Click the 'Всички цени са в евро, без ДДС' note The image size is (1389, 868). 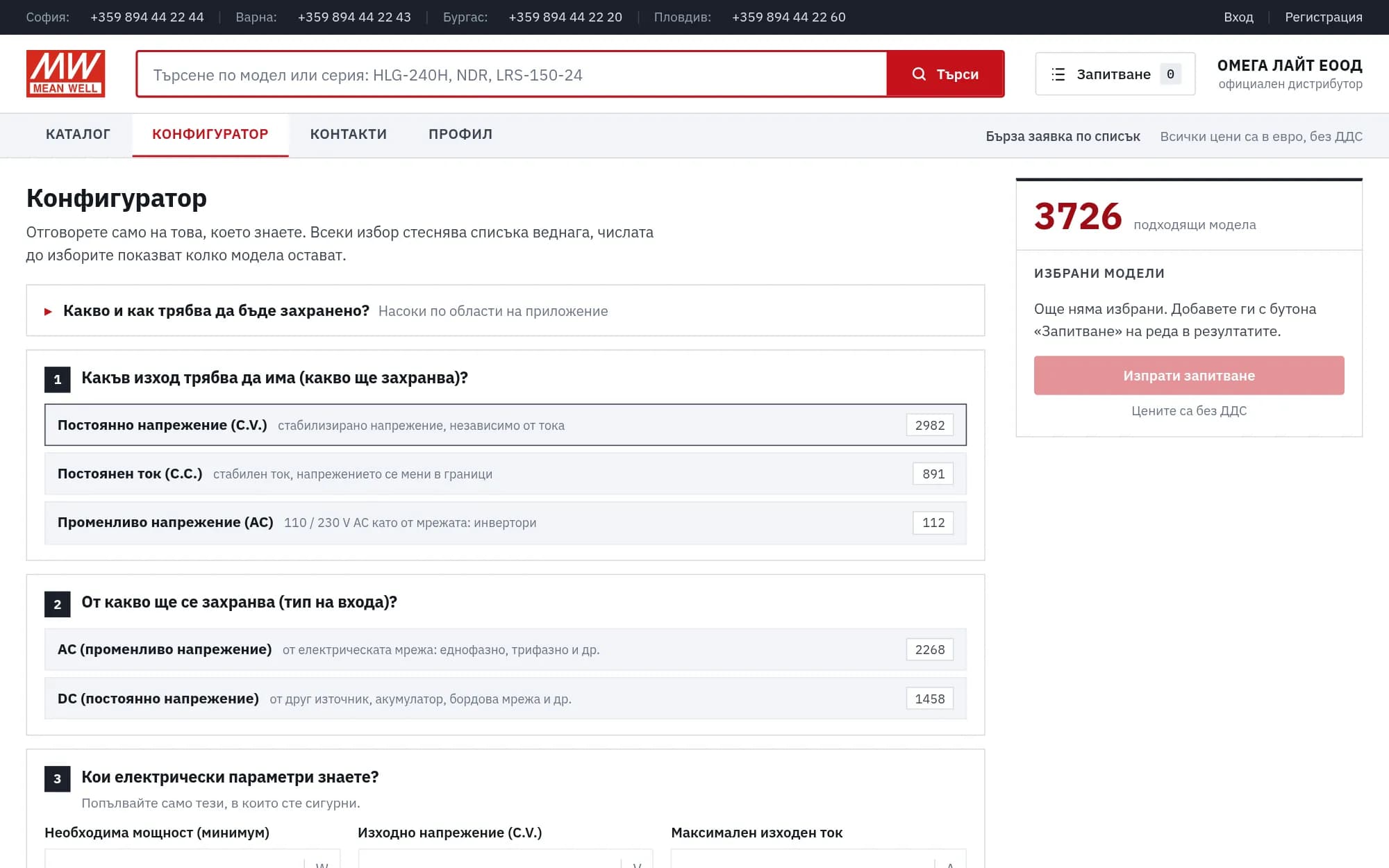[1261, 137]
